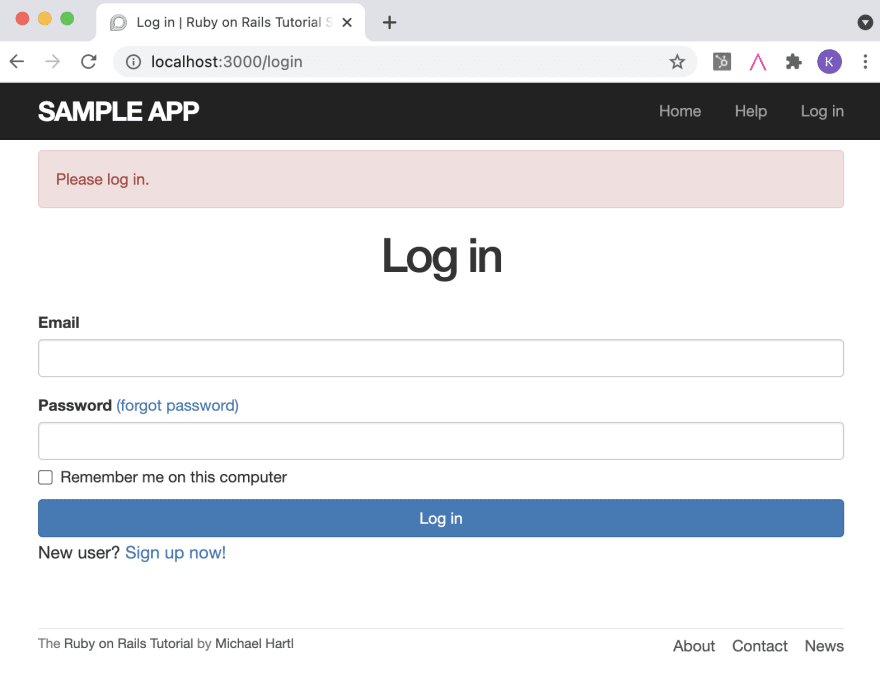Click the Log in page heading
This screenshot has height=676, width=880.
click(x=441, y=256)
